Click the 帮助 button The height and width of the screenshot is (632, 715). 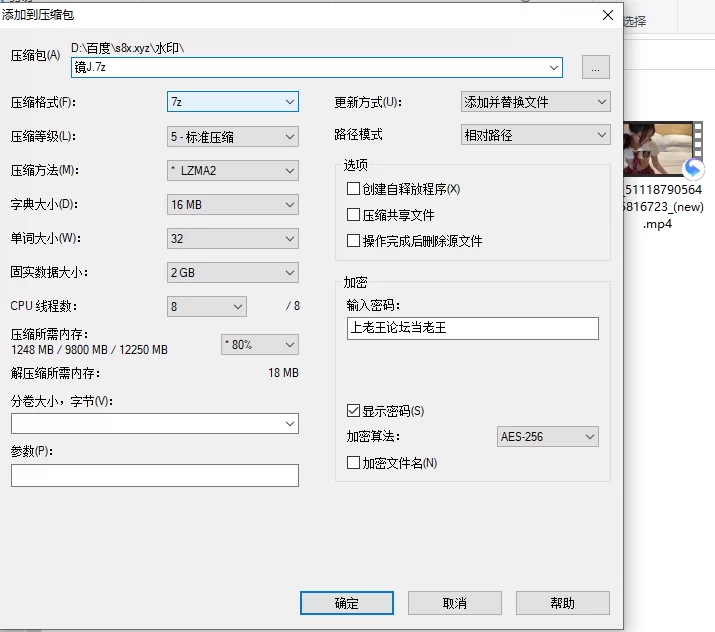pyautogui.click(x=563, y=603)
